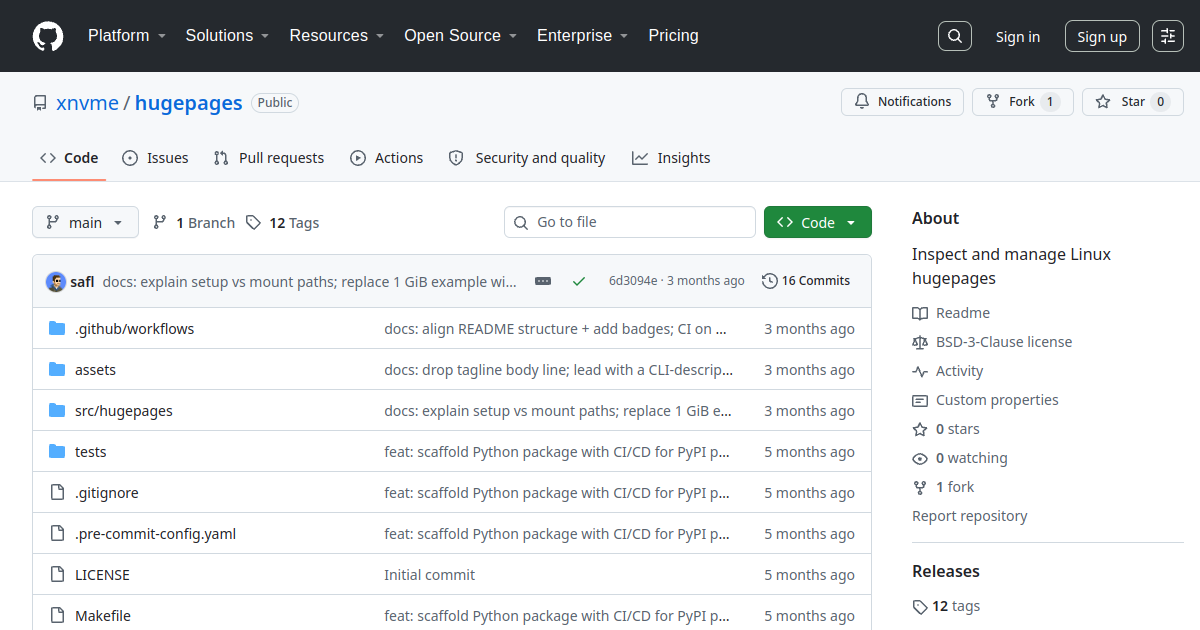The height and width of the screenshot is (630, 1200).
Task: Click the Sign up button
Action: pos(1102,37)
